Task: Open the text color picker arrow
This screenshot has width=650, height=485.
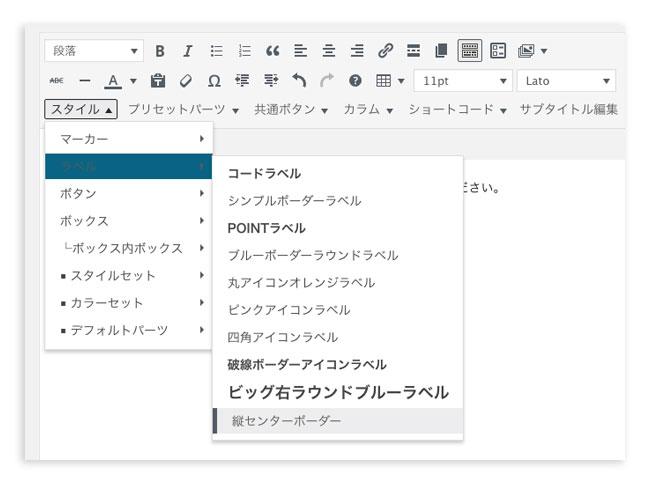Action: 133,81
